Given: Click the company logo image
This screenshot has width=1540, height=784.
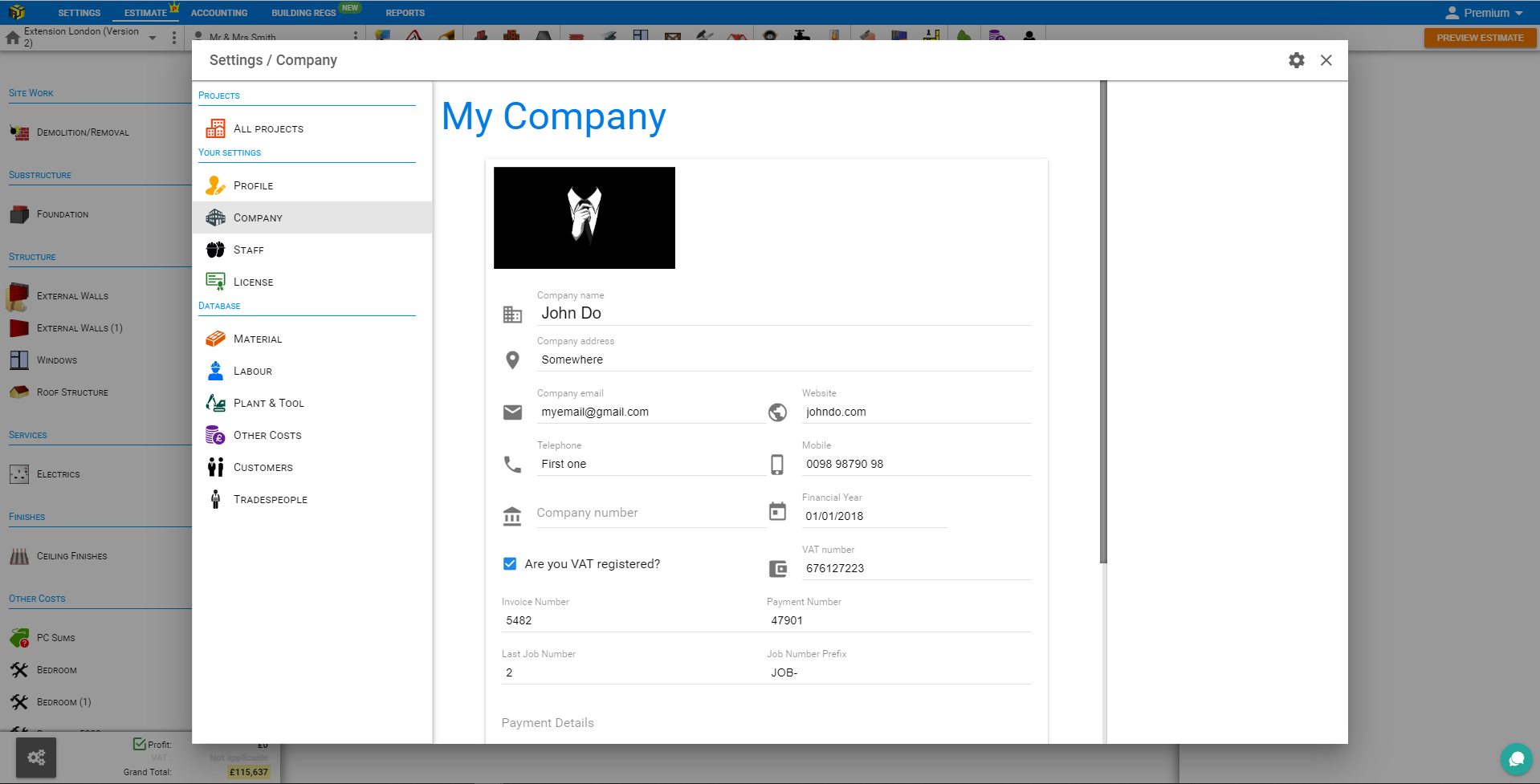Looking at the screenshot, I should pos(585,217).
